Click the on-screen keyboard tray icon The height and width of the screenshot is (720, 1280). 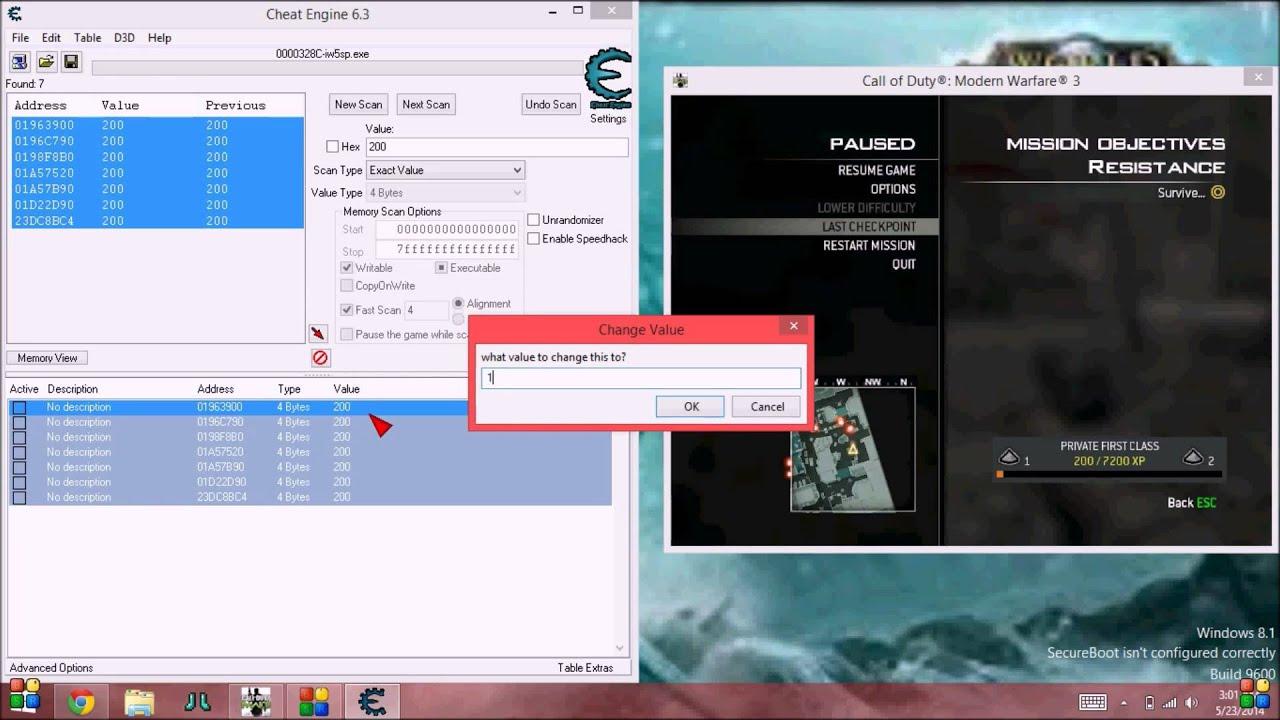[1092, 702]
